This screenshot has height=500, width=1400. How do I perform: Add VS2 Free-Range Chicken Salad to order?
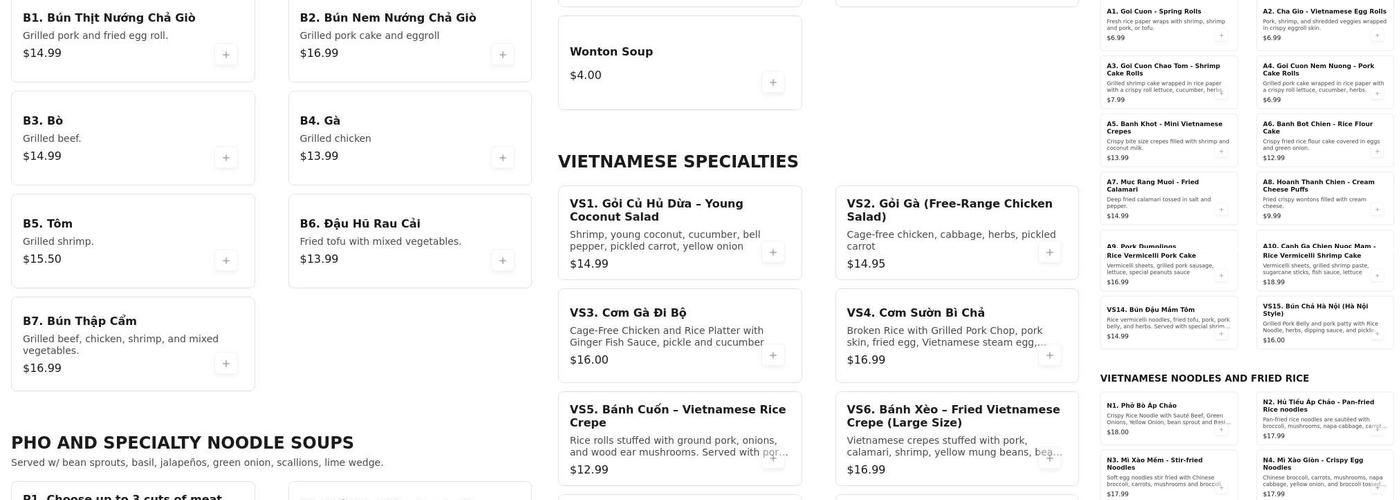tap(1050, 252)
